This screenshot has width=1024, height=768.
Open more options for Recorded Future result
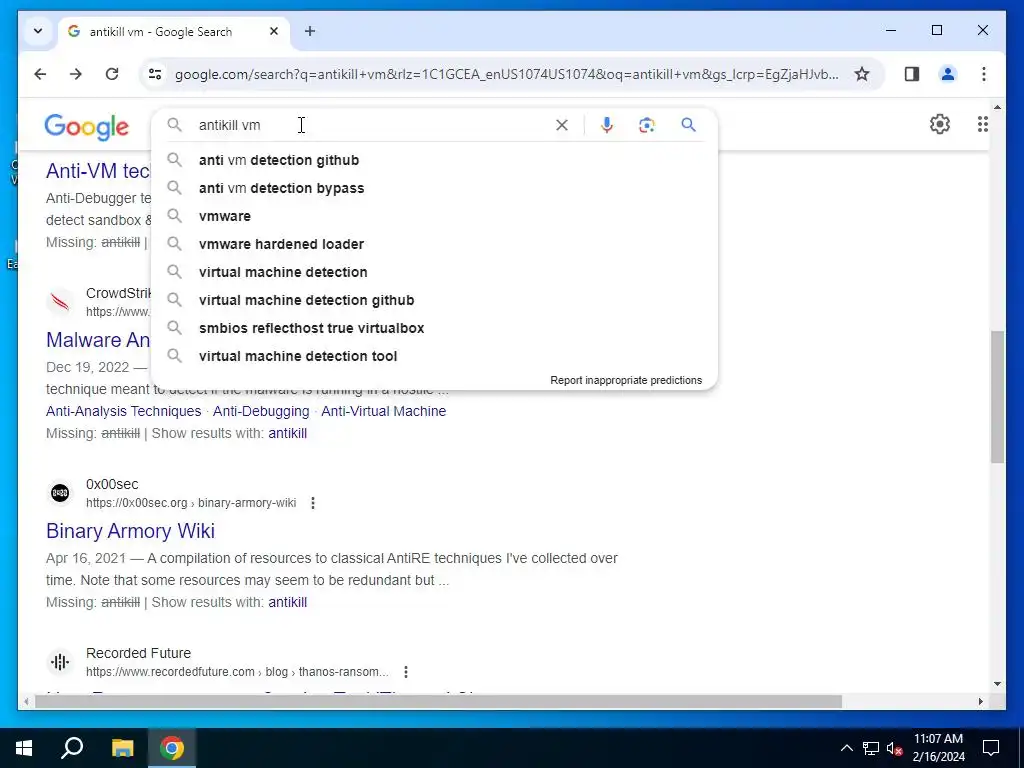[x=406, y=672]
